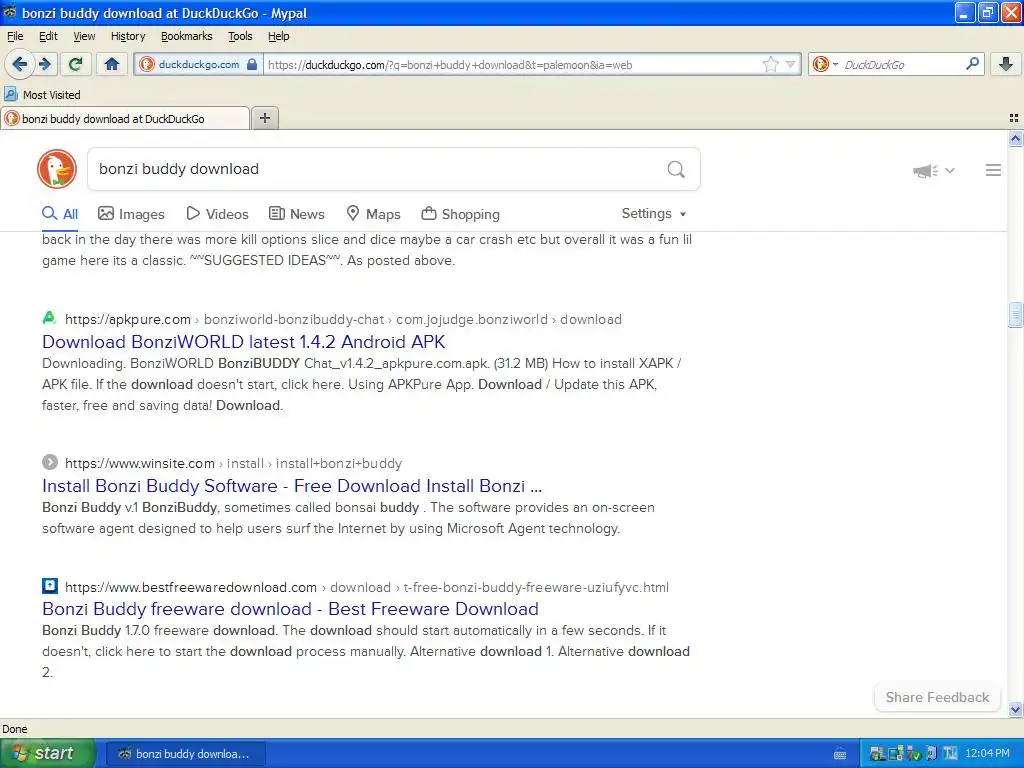Image resolution: width=1024 pixels, height=768 pixels.
Task: Click the vertical scrollbar thumb
Action: pos(1015,315)
